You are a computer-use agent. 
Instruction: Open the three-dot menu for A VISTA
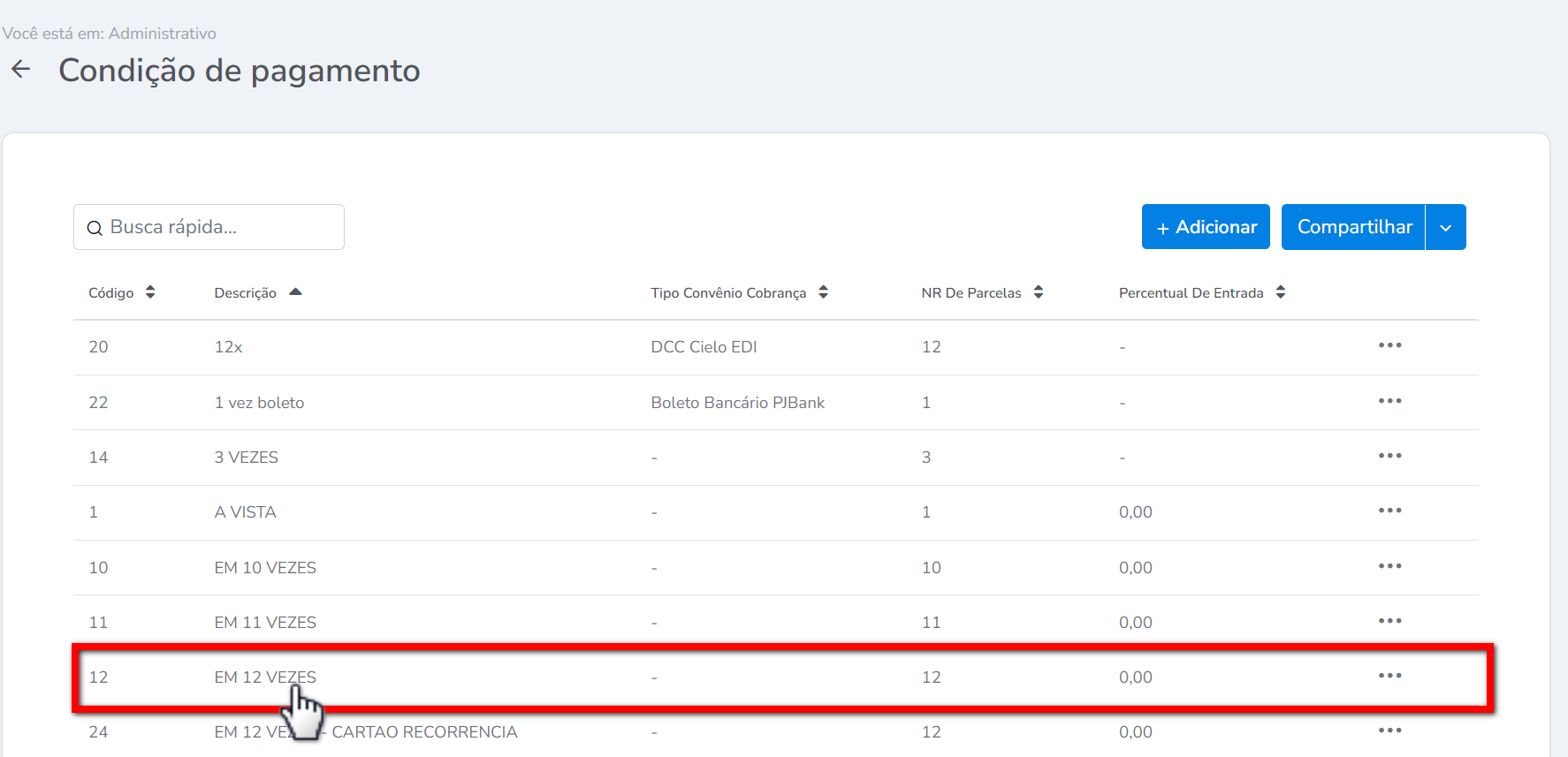pyautogui.click(x=1389, y=511)
